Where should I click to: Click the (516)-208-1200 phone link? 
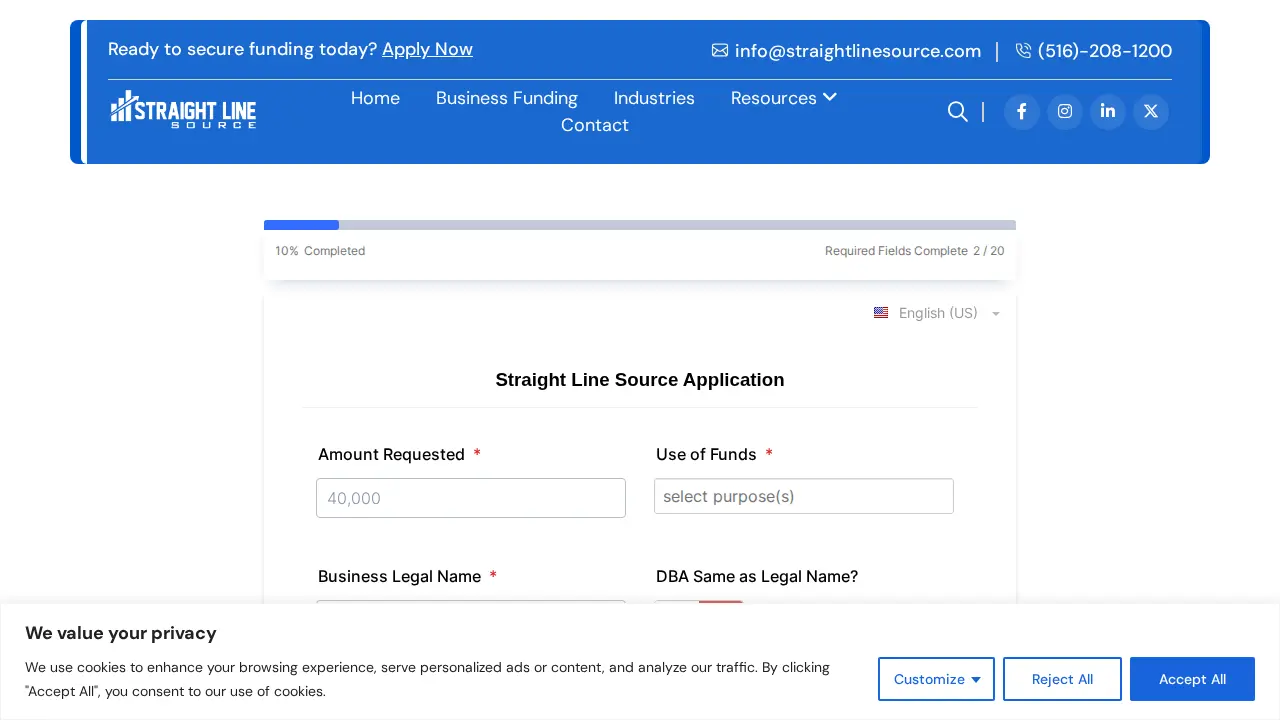coord(1105,51)
